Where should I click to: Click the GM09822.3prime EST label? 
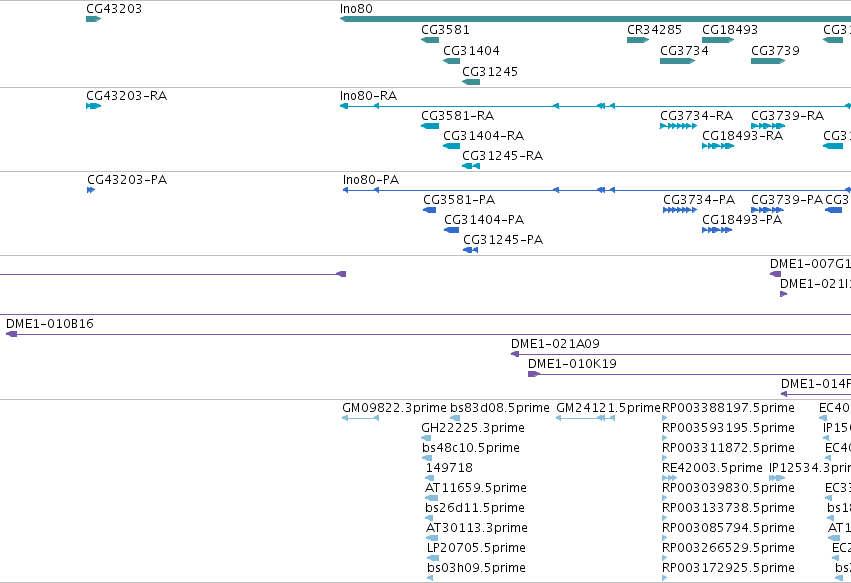click(x=395, y=408)
